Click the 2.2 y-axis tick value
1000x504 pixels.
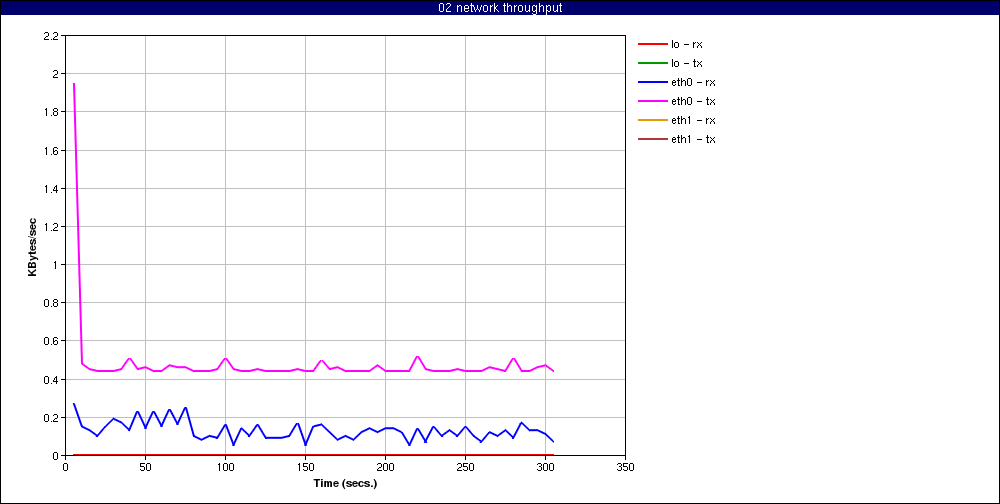[x=51, y=36]
